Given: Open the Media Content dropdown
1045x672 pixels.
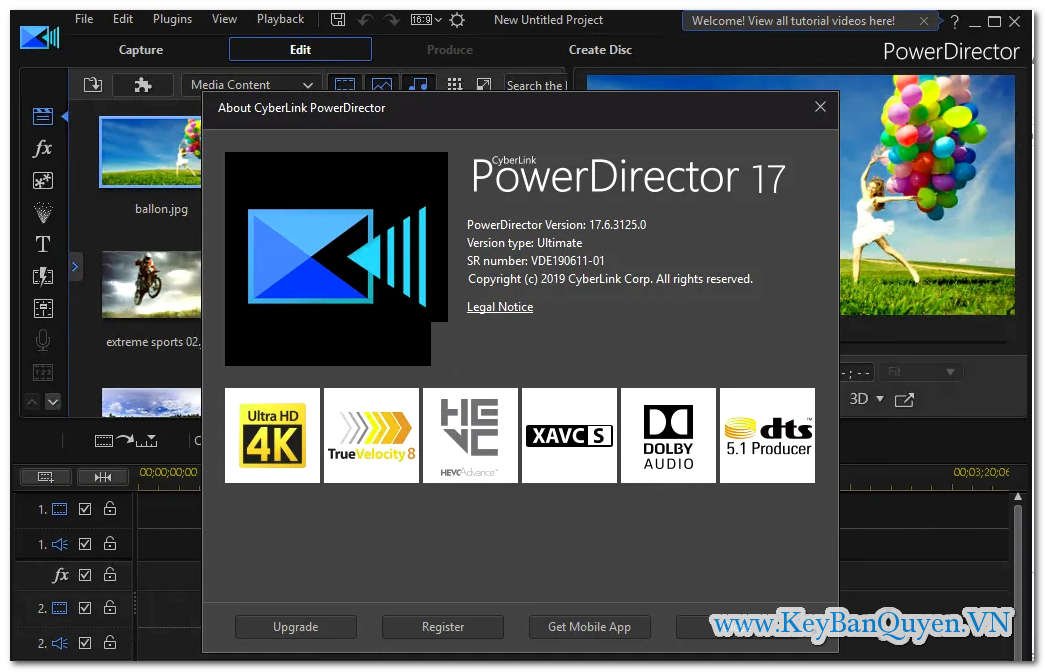Looking at the screenshot, I should coord(251,85).
